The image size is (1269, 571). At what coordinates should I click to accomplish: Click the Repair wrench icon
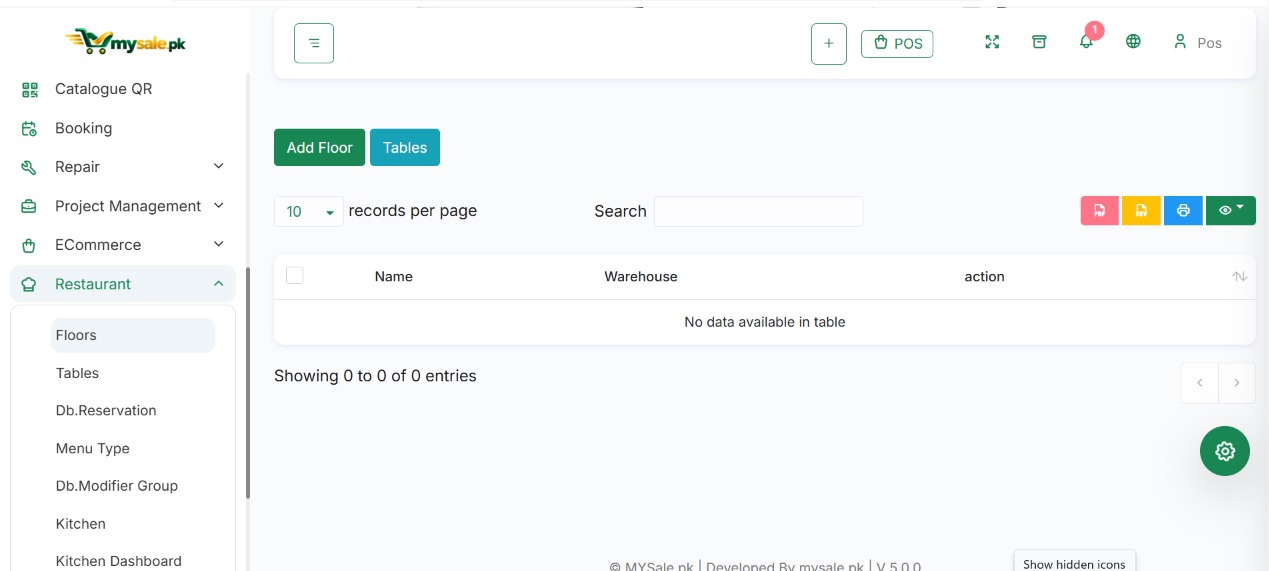[30, 167]
